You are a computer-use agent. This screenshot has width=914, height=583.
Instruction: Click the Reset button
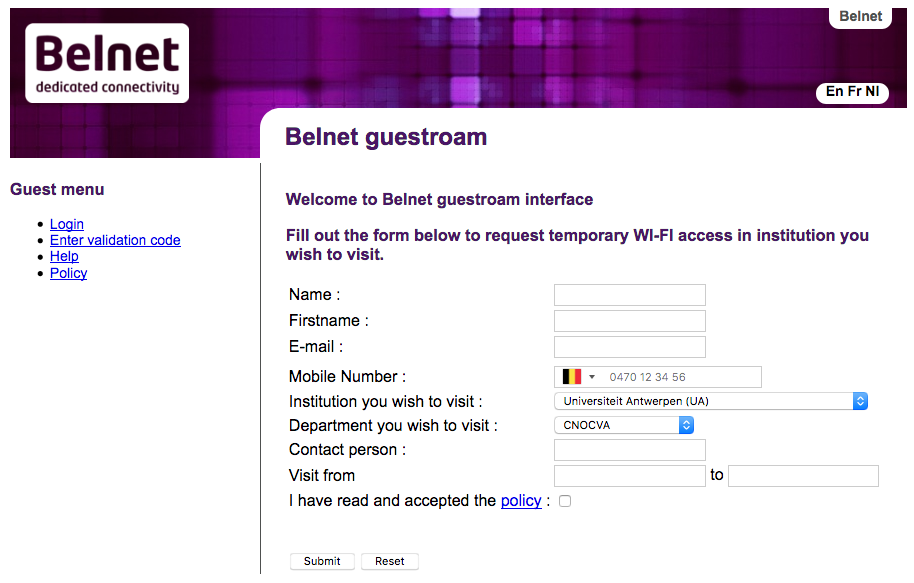tap(389, 561)
